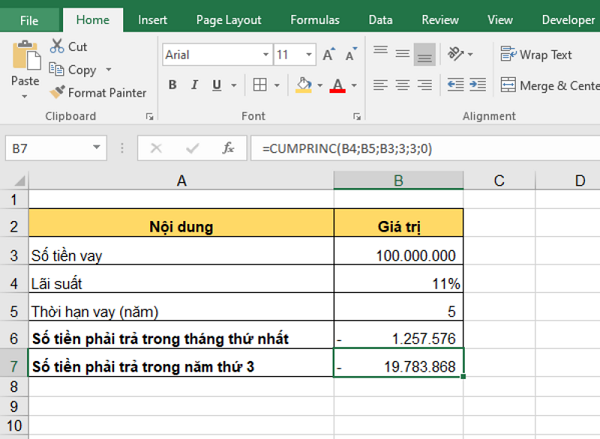Switch to the Formulas tab
The height and width of the screenshot is (439, 600).
[315, 19]
